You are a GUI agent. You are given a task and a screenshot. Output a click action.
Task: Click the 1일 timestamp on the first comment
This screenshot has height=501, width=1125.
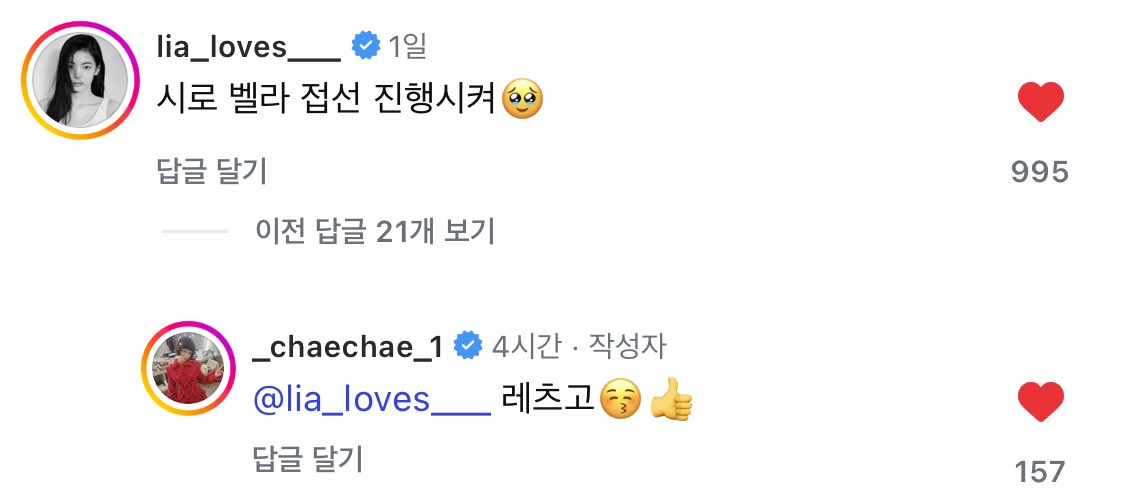(x=407, y=47)
